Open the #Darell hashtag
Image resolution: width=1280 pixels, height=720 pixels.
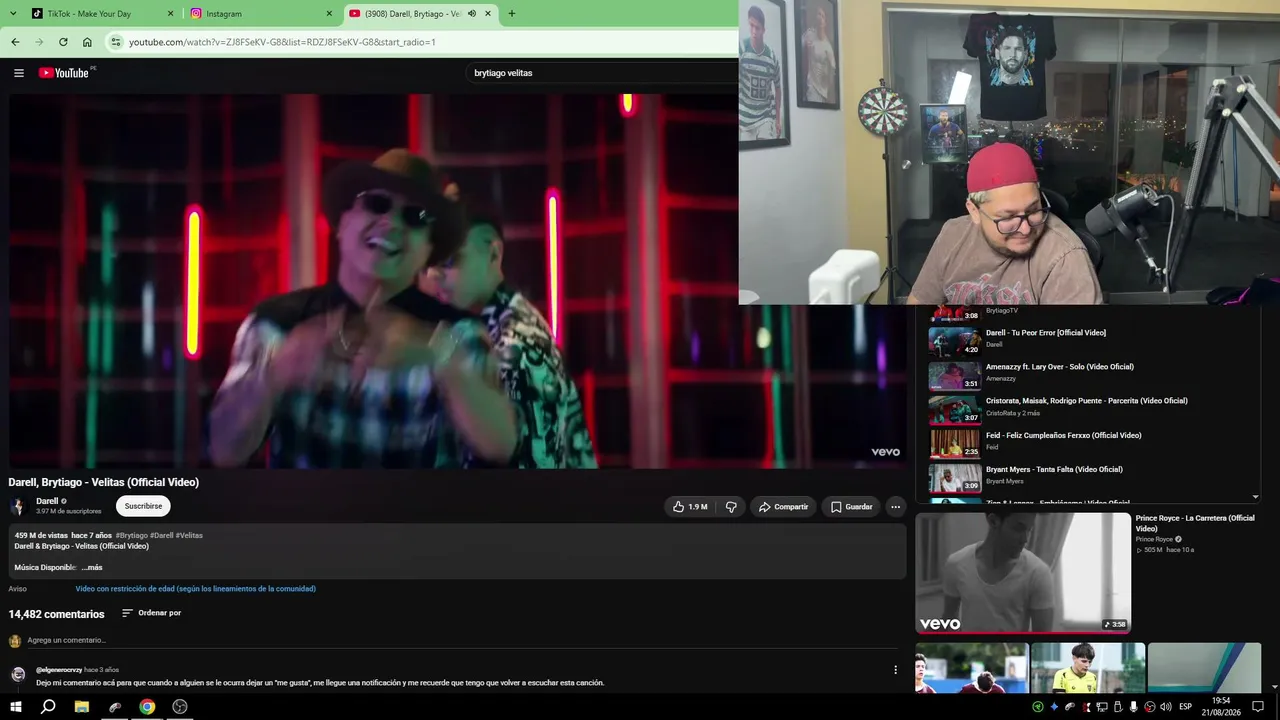(161, 535)
